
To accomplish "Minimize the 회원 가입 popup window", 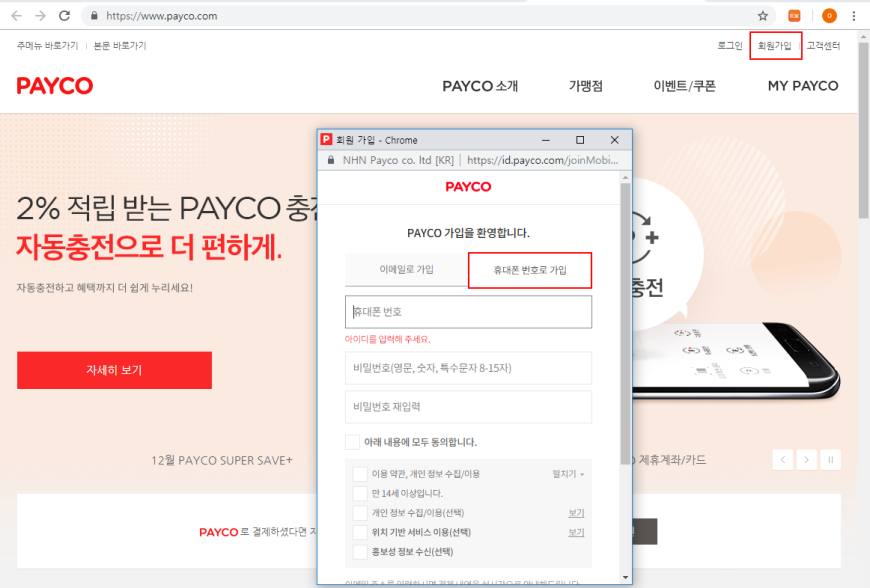I will (546, 140).
